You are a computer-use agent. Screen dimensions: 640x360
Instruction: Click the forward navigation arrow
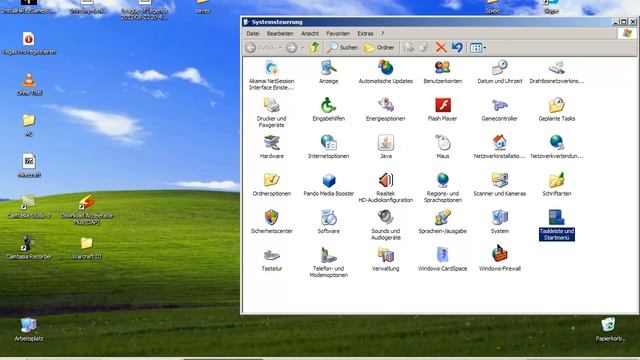click(x=291, y=48)
